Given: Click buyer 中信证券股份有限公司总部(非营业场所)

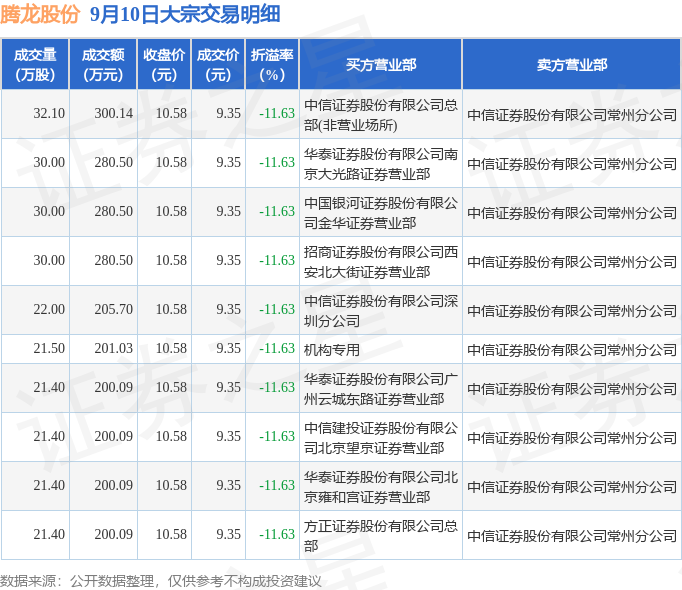Looking at the screenshot, I should (381, 115).
